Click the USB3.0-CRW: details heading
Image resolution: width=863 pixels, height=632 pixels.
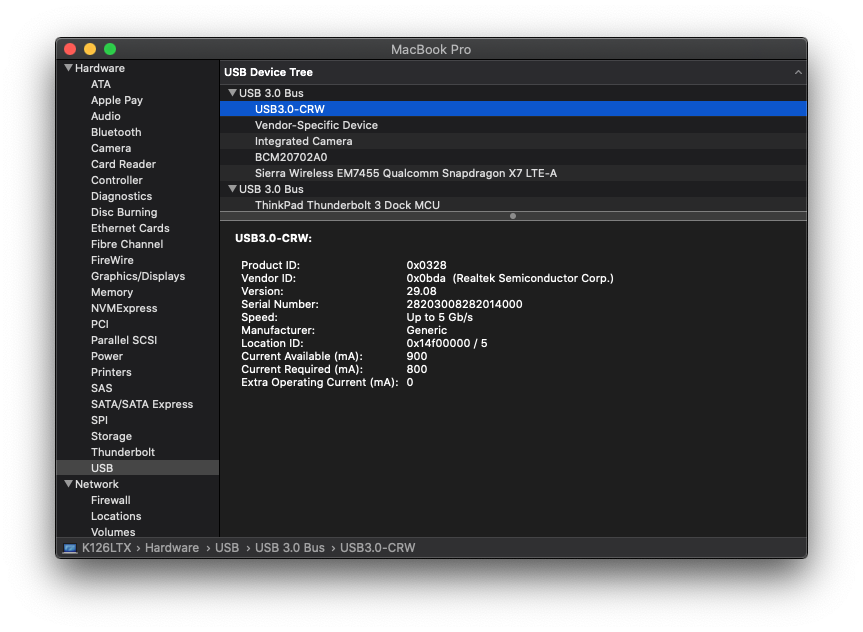click(273, 238)
